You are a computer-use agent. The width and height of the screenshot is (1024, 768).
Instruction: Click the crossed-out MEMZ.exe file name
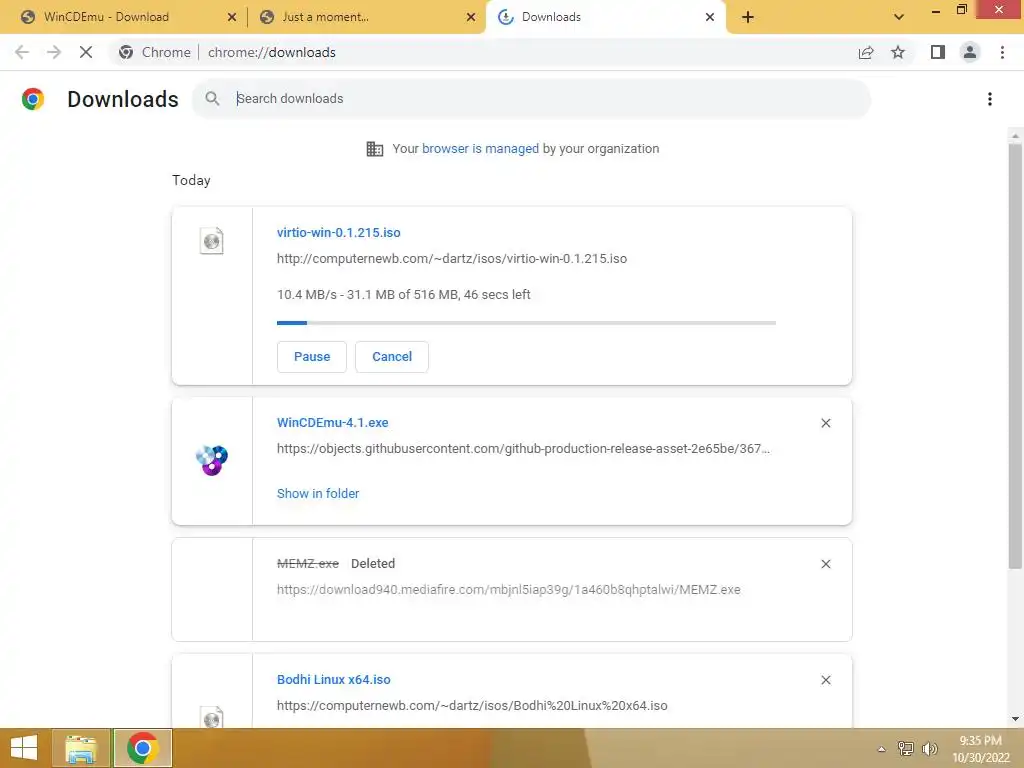tap(308, 564)
